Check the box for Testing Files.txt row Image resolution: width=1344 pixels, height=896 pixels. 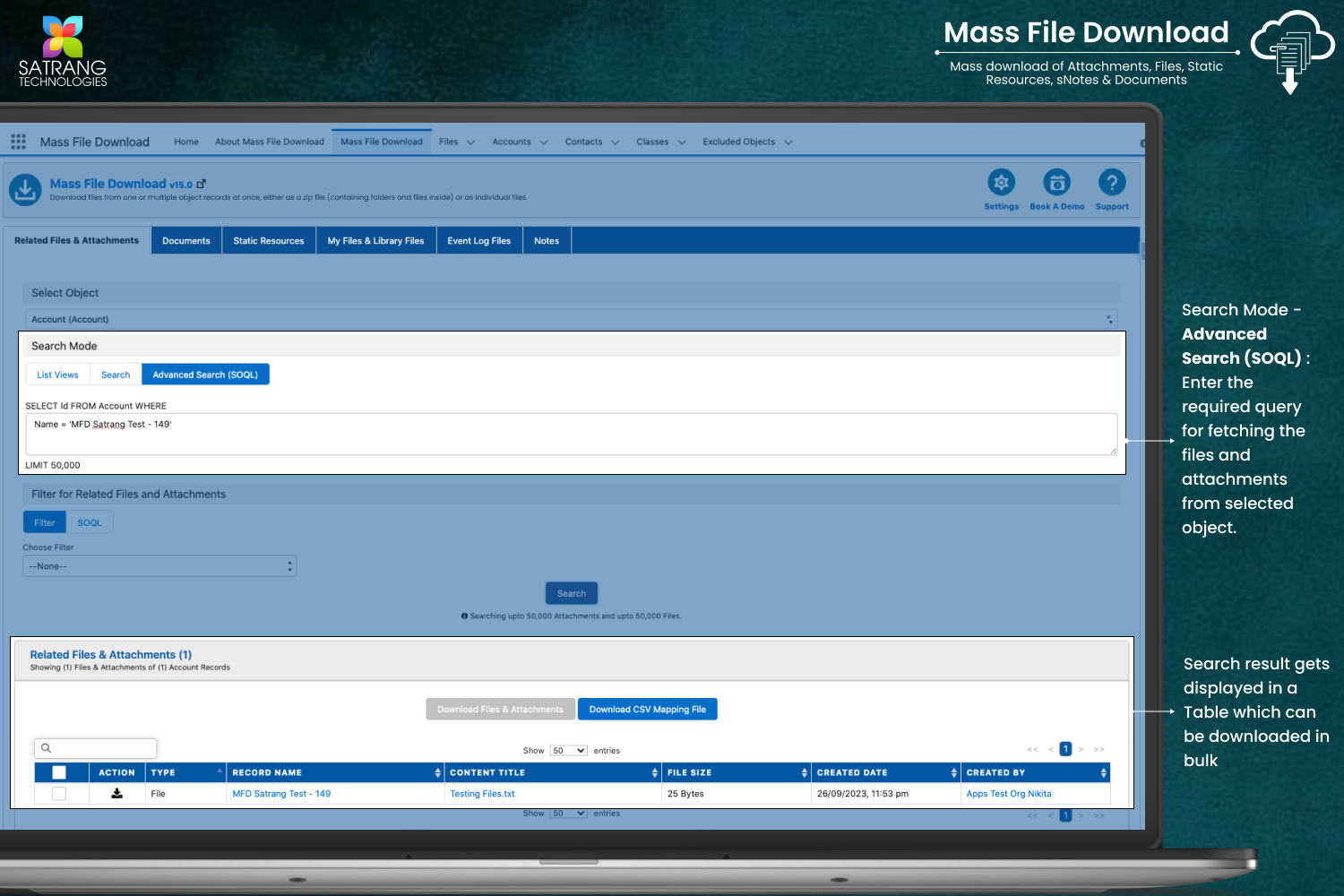click(x=59, y=794)
